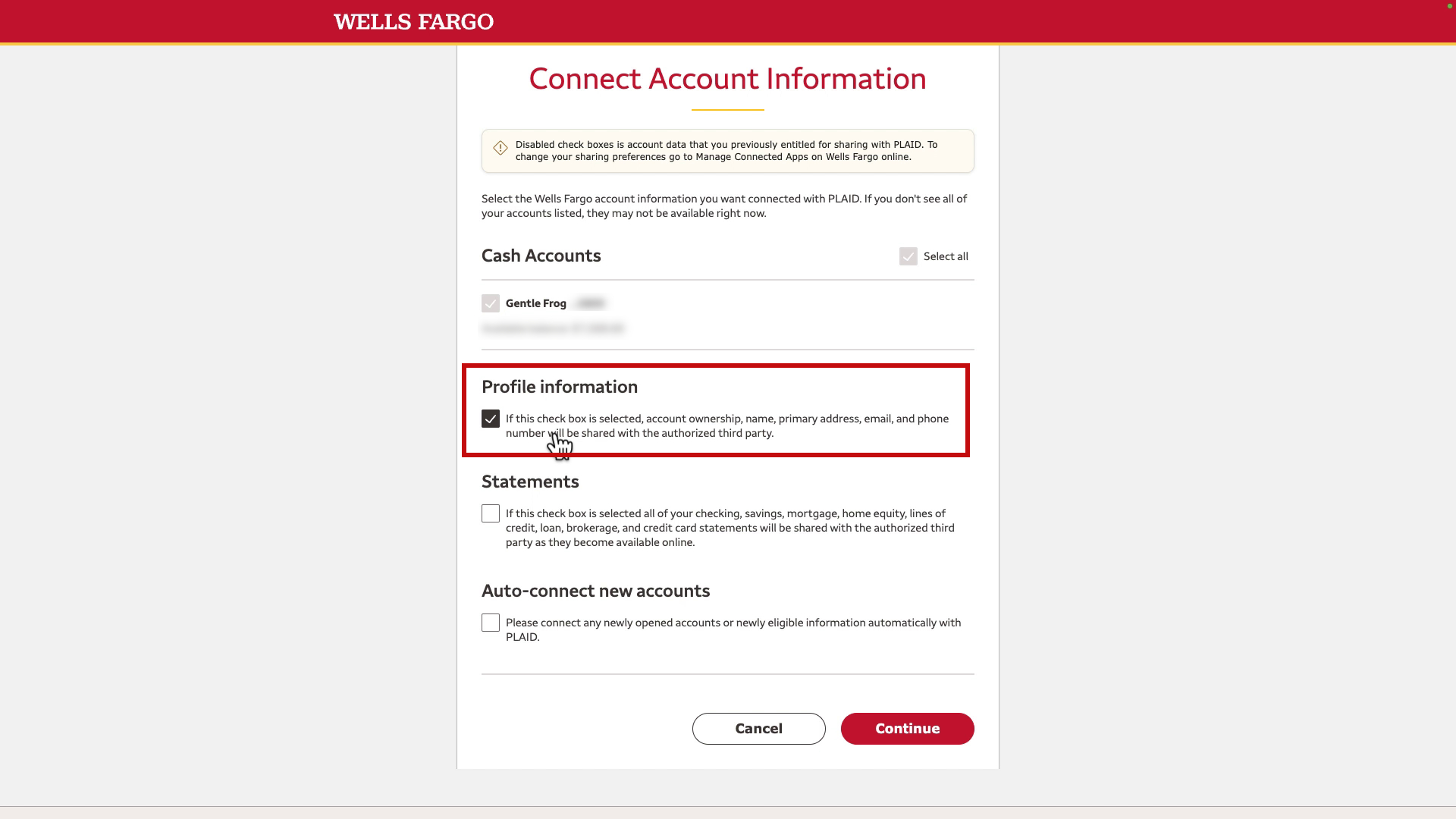This screenshot has width=1456, height=819.
Task: Click the blurred available balance text
Action: click(553, 328)
